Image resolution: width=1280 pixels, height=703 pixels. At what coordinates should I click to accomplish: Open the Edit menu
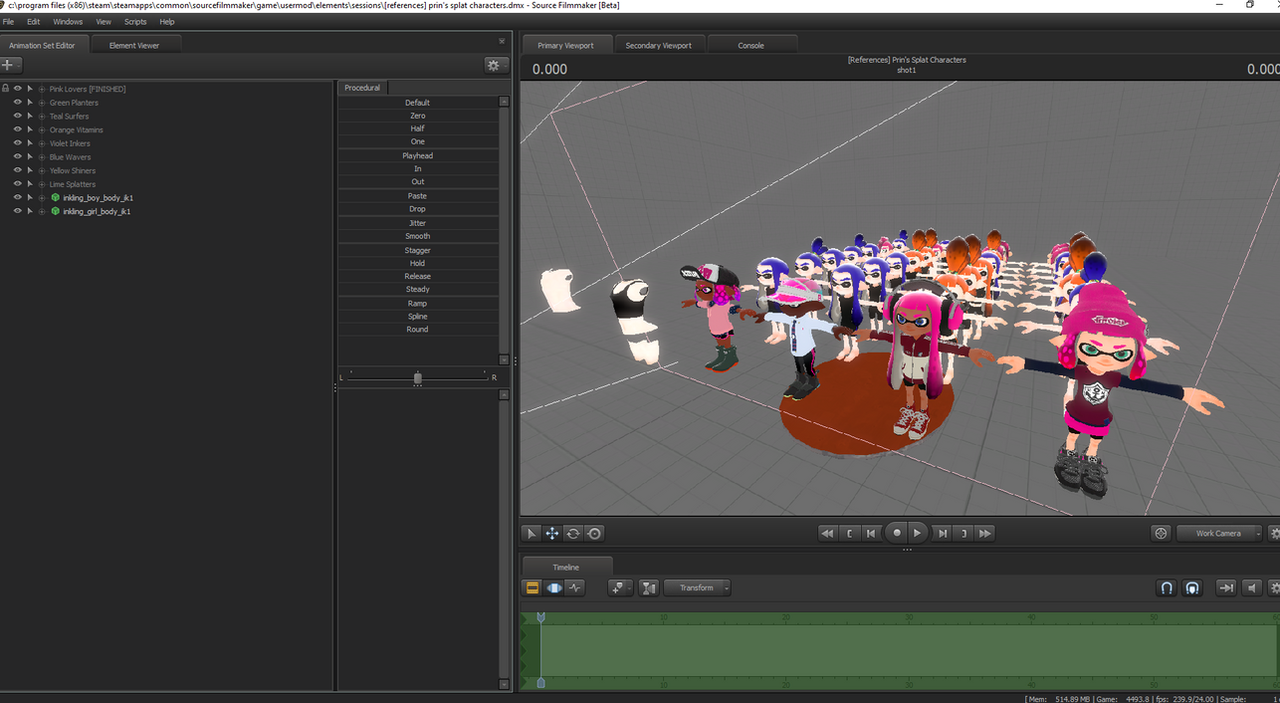click(34, 21)
